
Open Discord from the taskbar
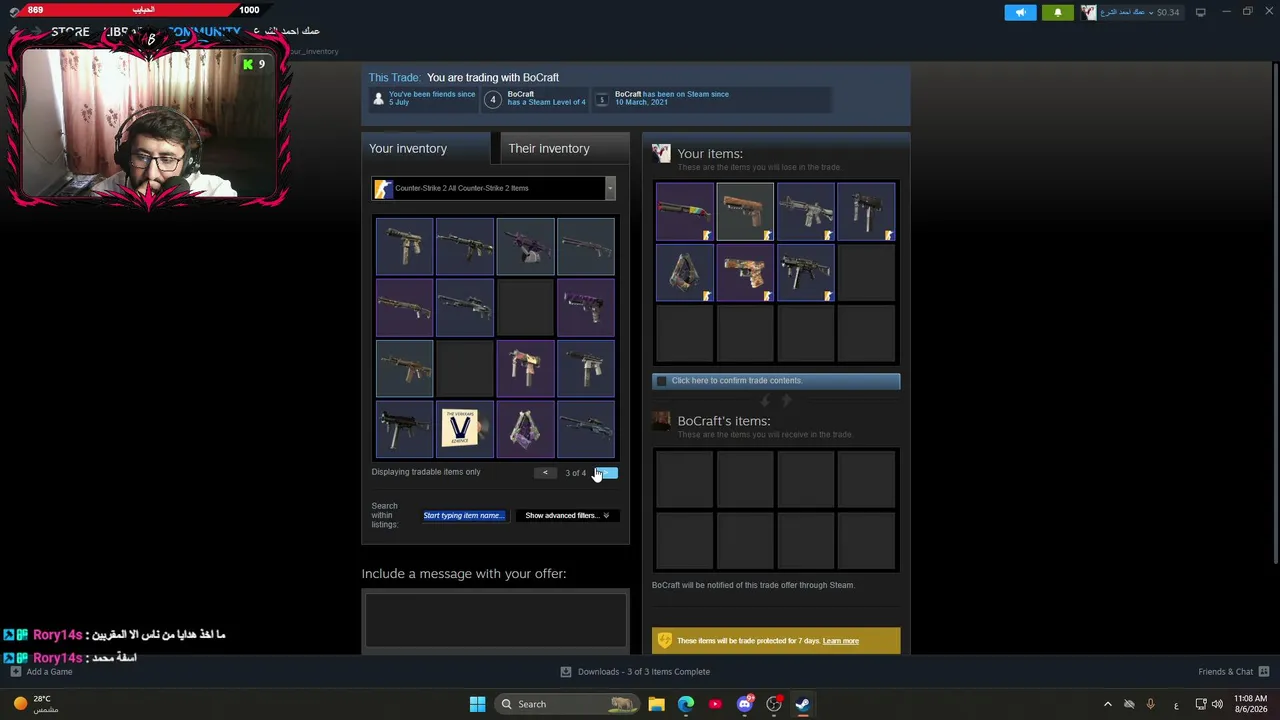coord(744,704)
